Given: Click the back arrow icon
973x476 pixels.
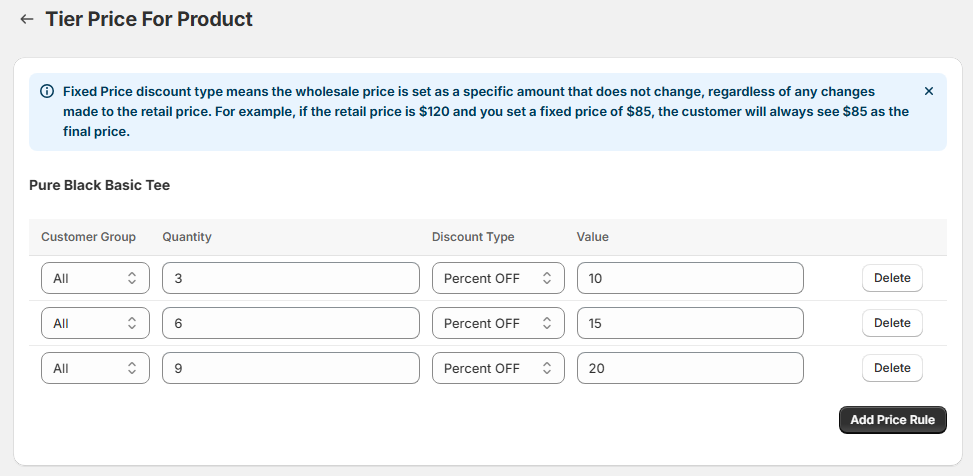Looking at the screenshot, I should point(27,19).
